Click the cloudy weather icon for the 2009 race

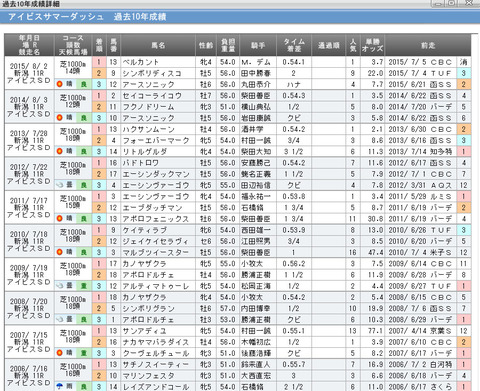click(x=60, y=286)
